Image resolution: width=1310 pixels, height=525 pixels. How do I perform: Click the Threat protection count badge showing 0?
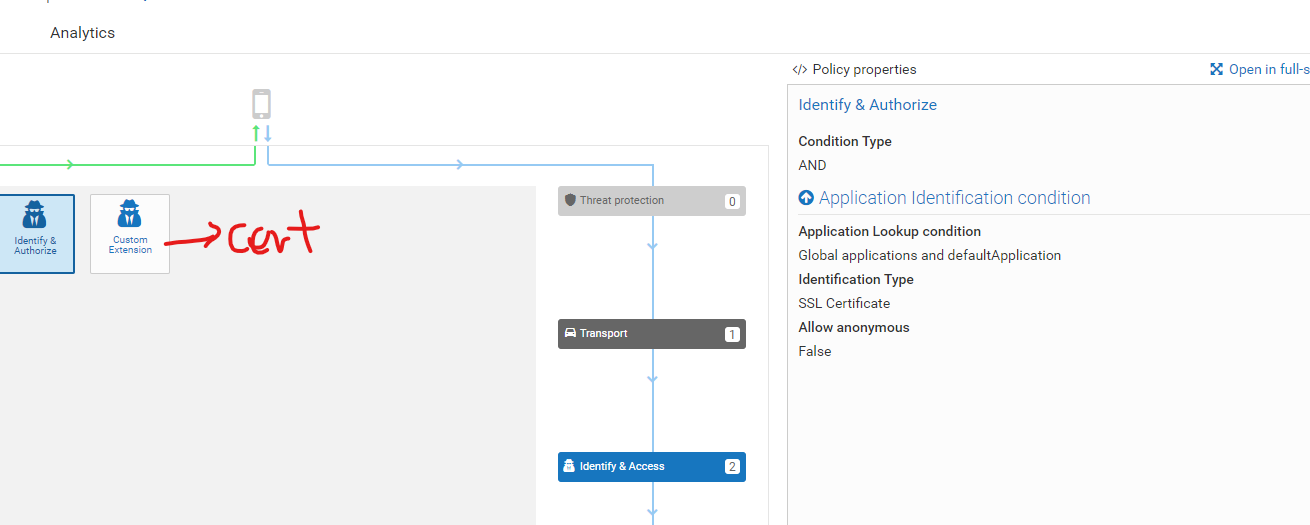click(x=732, y=201)
